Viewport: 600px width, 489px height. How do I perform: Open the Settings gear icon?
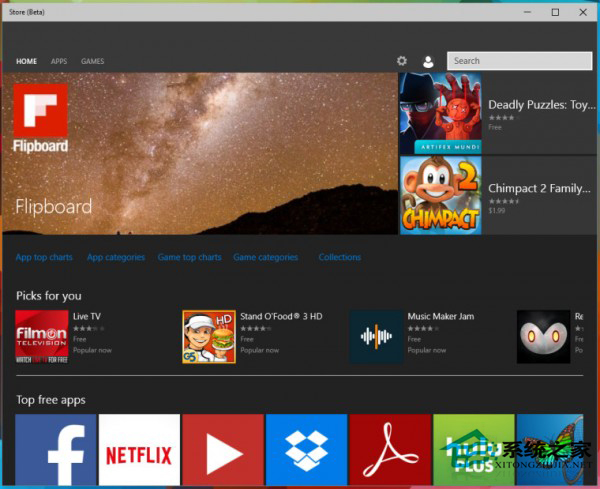402,61
